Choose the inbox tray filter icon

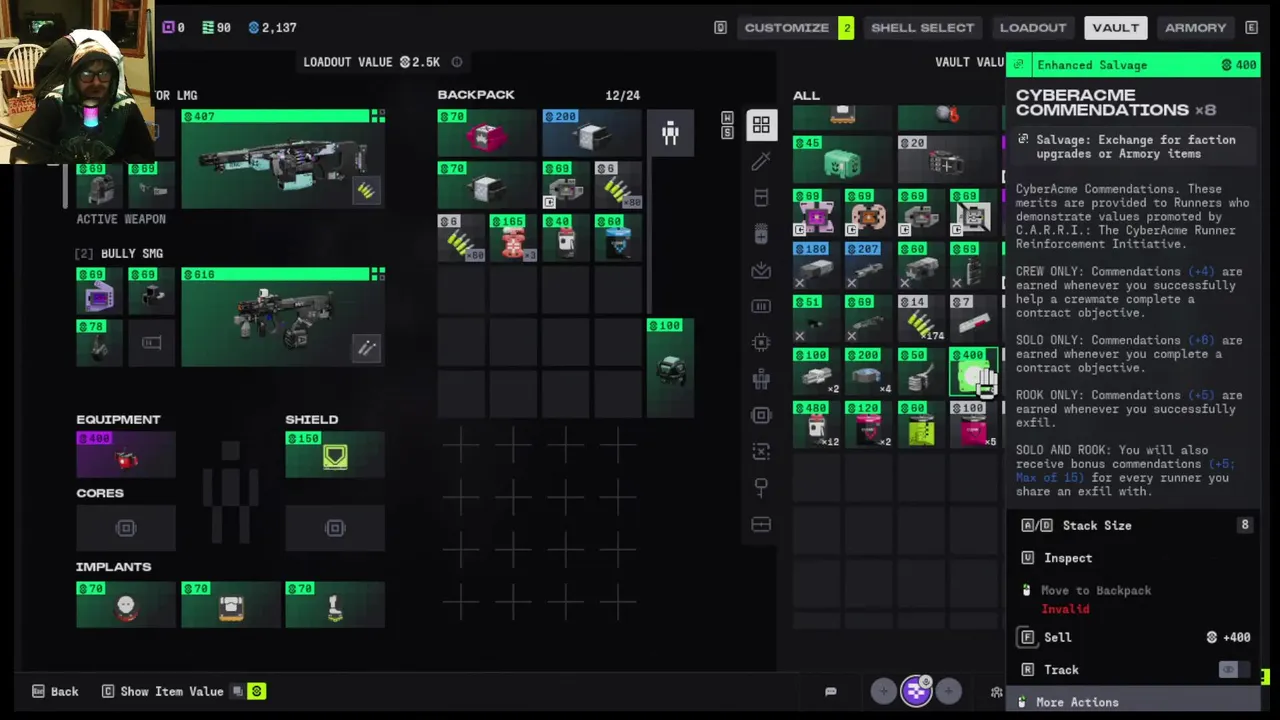tap(761, 270)
